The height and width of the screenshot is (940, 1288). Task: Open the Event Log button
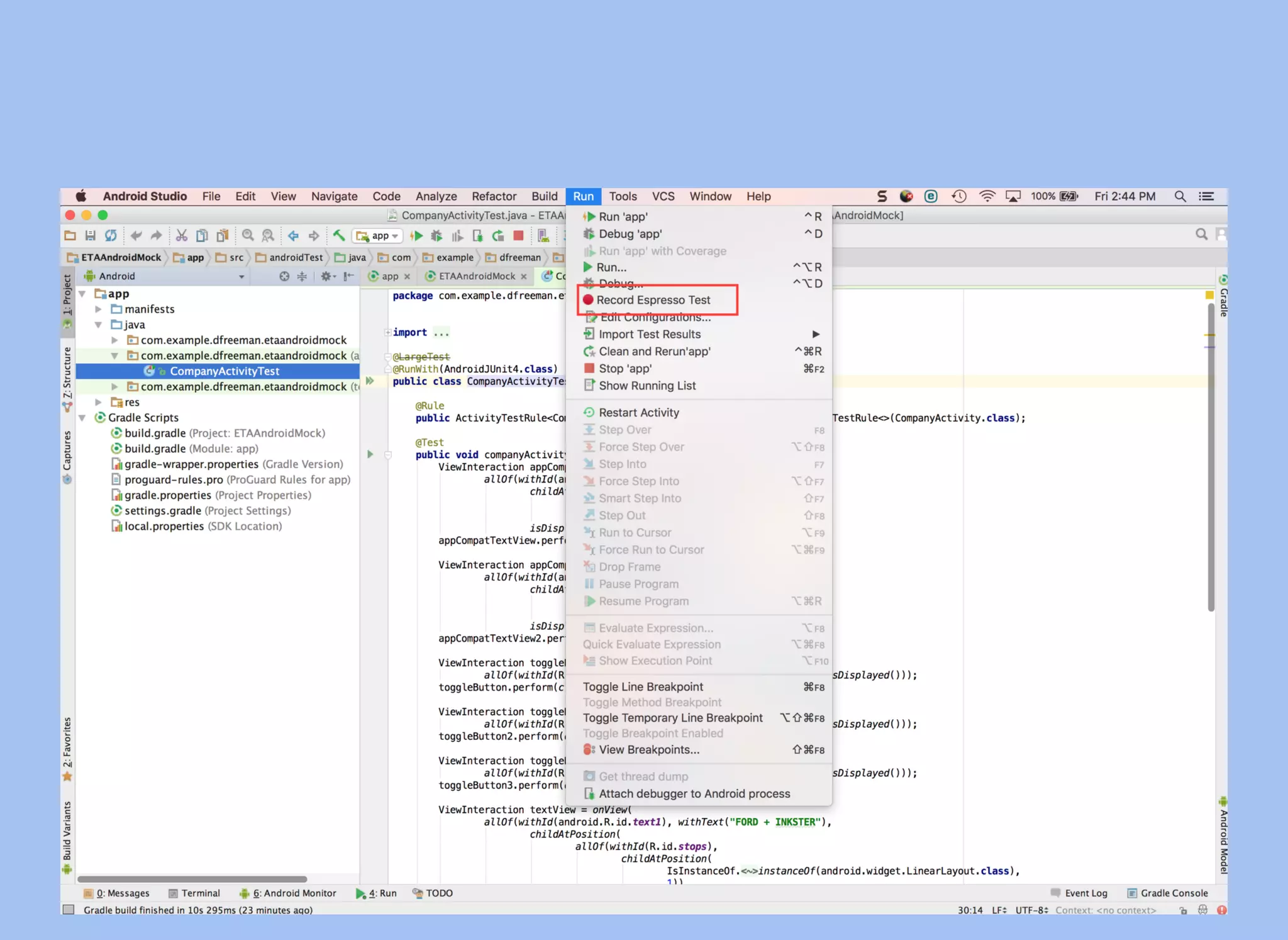(x=1079, y=893)
